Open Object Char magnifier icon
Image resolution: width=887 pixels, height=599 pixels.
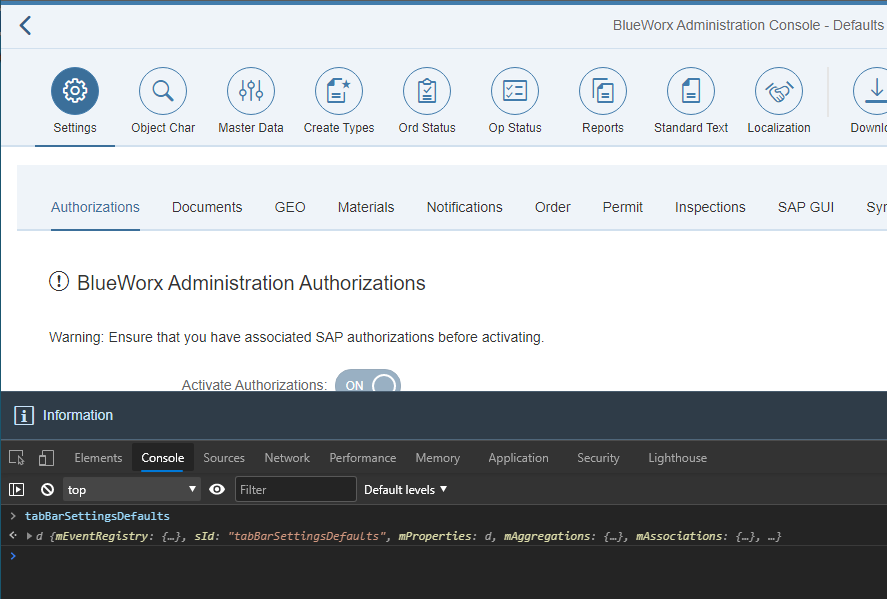pos(163,91)
